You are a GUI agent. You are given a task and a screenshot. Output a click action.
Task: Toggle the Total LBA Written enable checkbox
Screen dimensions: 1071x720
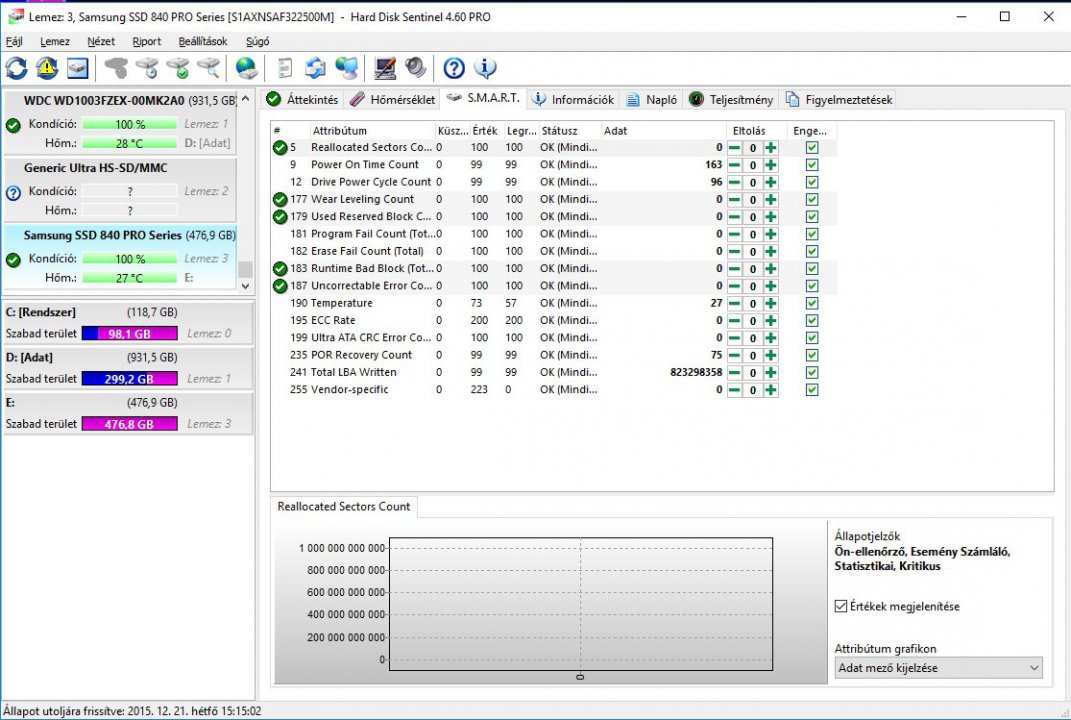click(811, 372)
